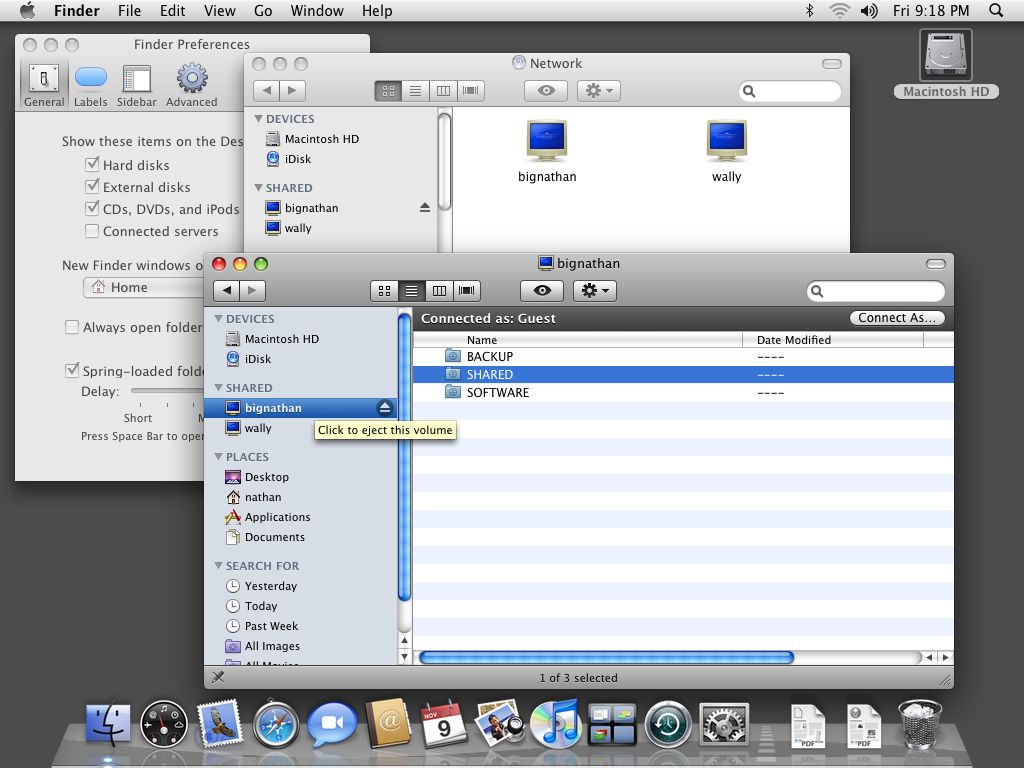Open Trash in the Dock
The height and width of the screenshot is (768, 1024).
point(920,724)
